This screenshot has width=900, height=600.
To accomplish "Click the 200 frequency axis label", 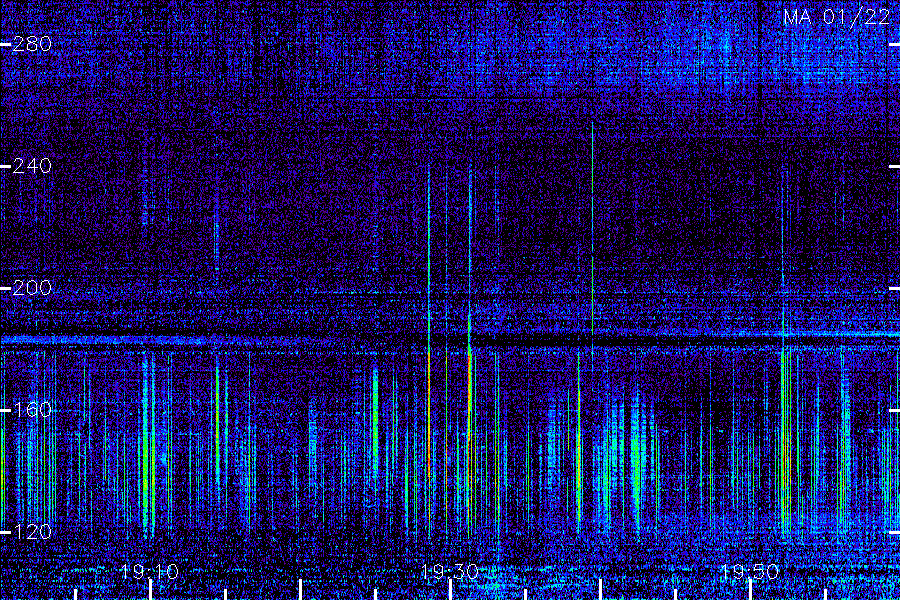I will (x=32, y=288).
